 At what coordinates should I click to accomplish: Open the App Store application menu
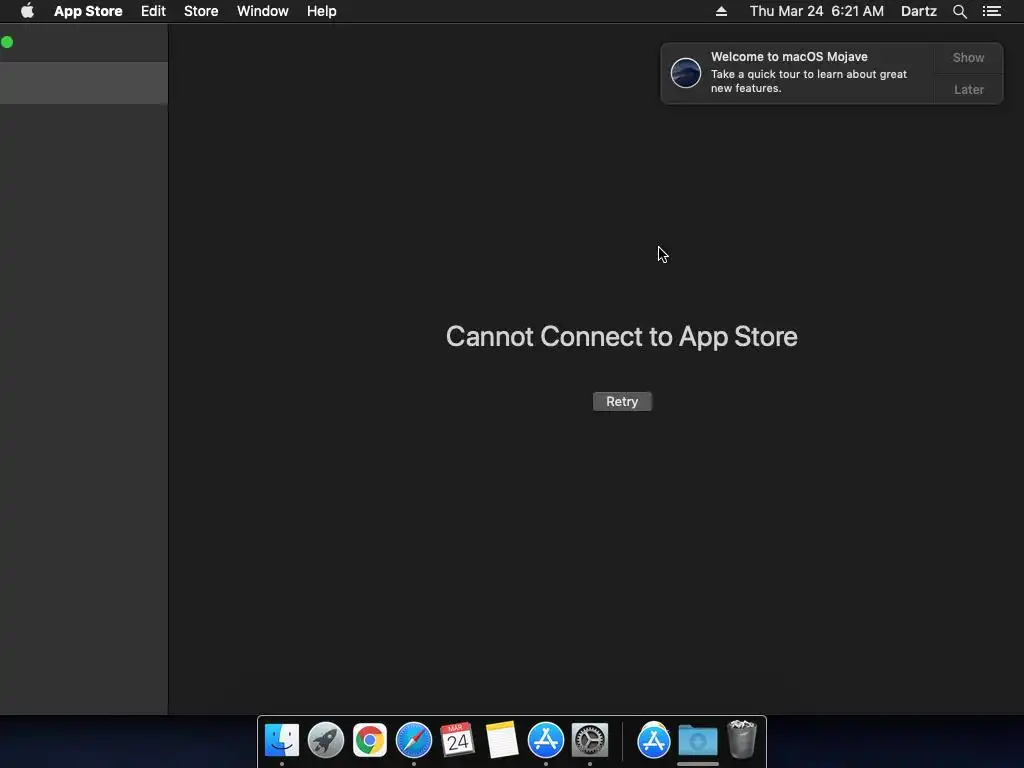[x=88, y=11]
